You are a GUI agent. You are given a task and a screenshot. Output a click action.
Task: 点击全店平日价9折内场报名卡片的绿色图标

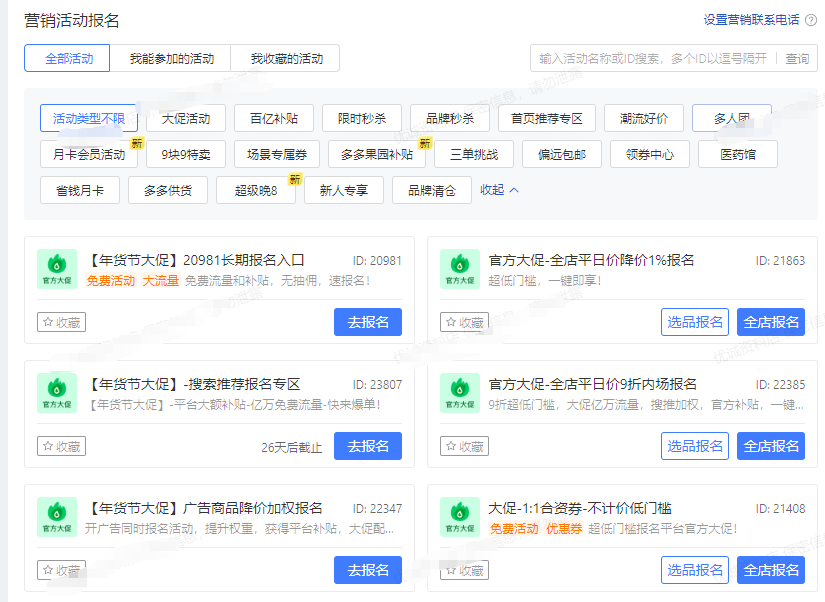point(460,394)
